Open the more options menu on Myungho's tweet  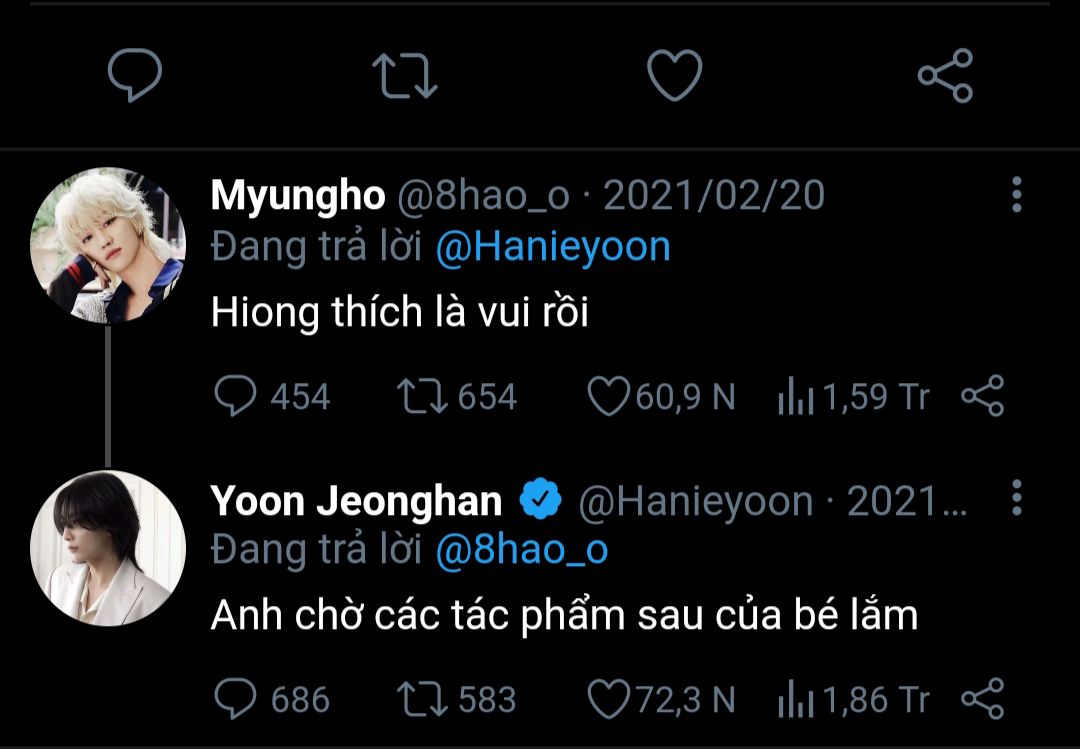click(1016, 195)
